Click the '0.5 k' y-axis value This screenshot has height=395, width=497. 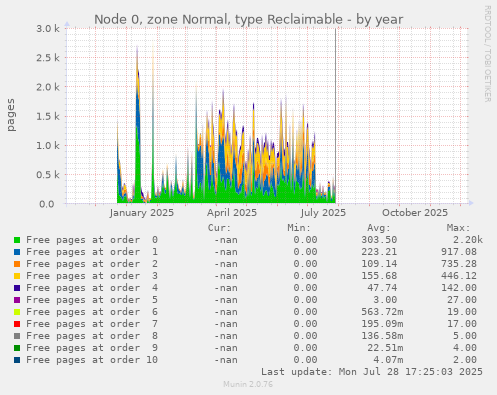click(x=48, y=175)
